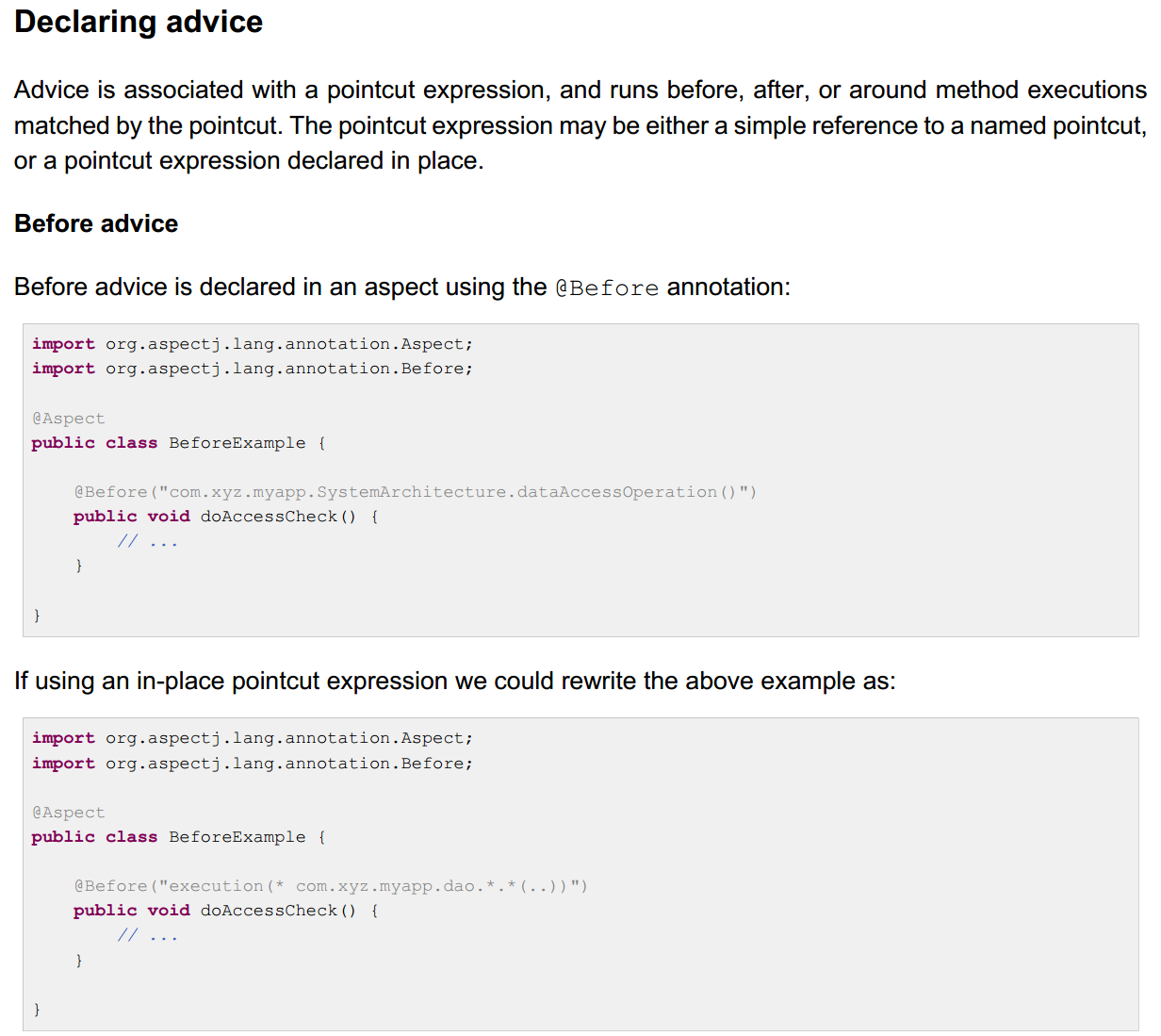Screen dimensions: 1161x1036
Task: Click the "Advice is associated with a pointcut" paragraph
Action: tap(580, 125)
